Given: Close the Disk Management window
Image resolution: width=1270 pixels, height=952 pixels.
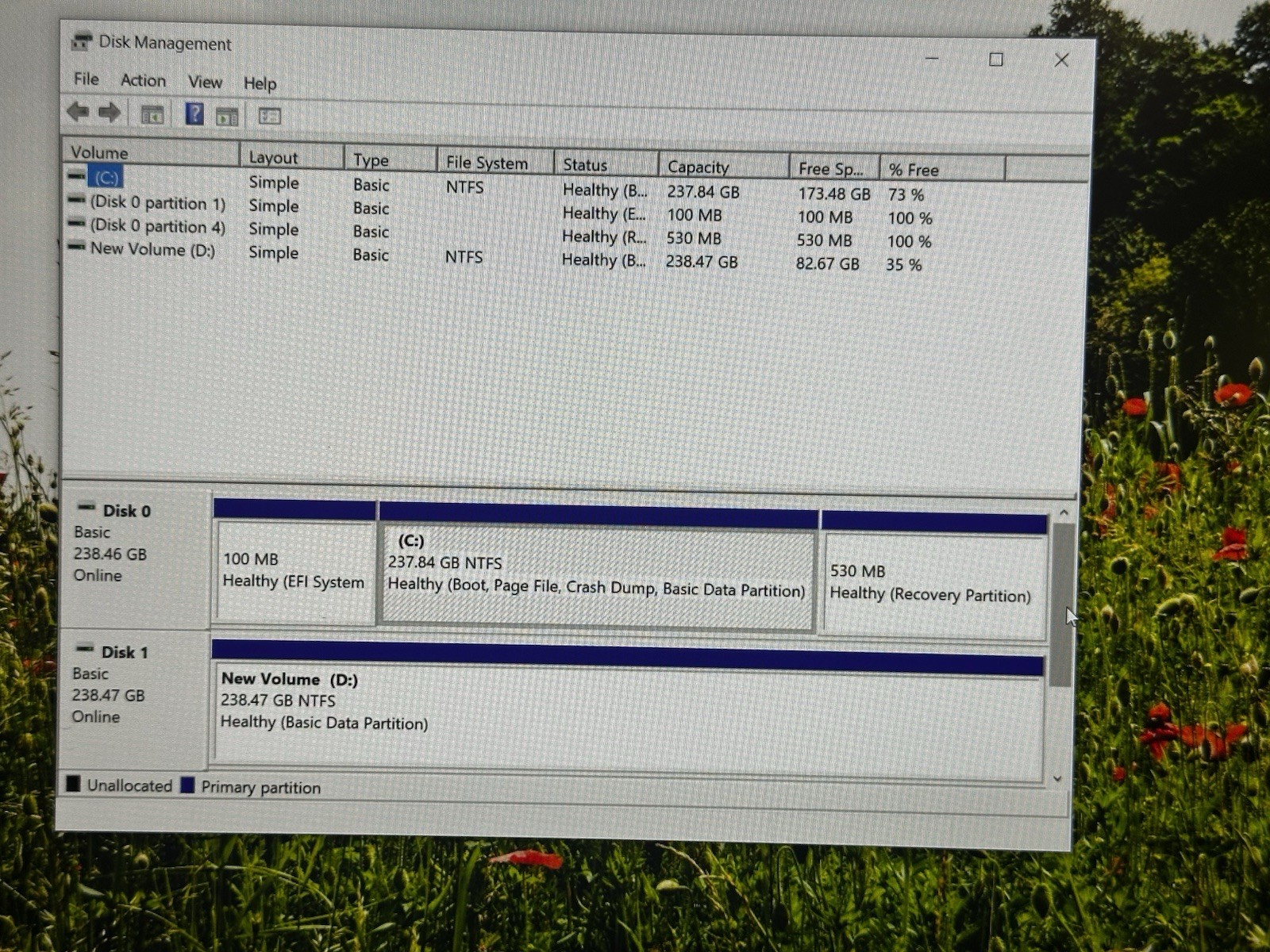Looking at the screenshot, I should pos(1061,60).
